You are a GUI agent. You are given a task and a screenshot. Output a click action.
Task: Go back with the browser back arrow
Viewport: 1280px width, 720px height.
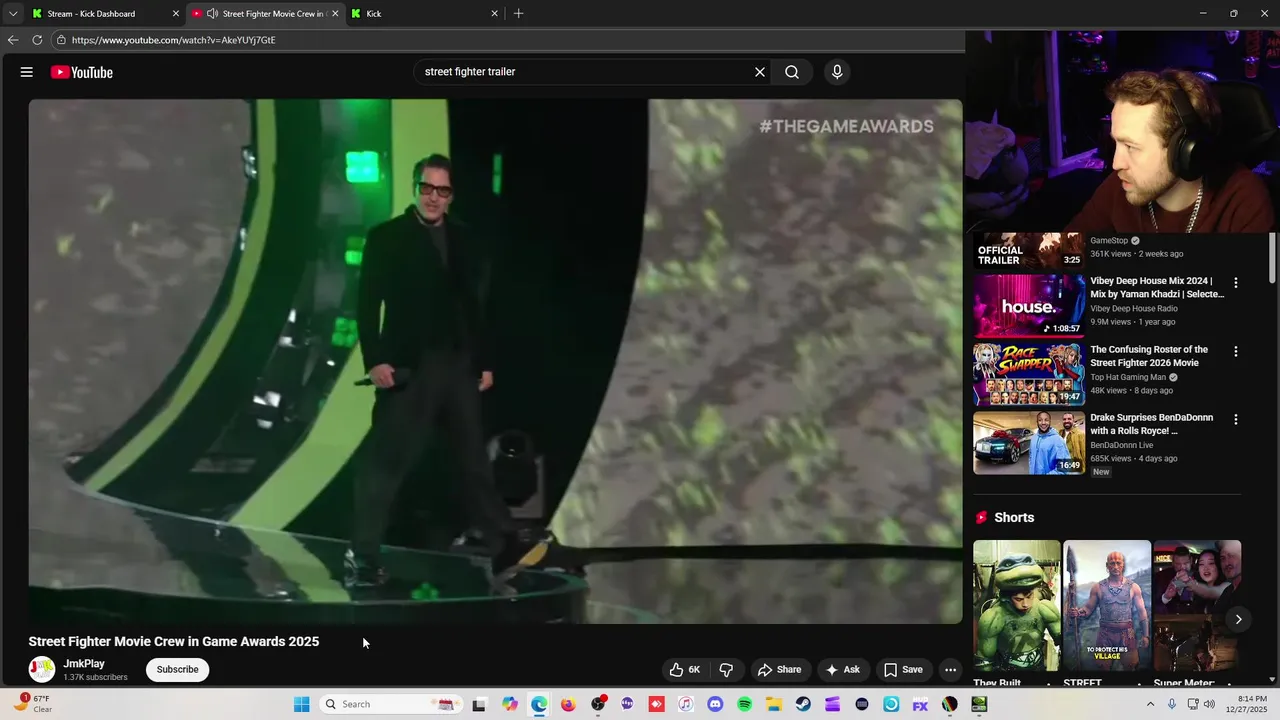(x=13, y=40)
